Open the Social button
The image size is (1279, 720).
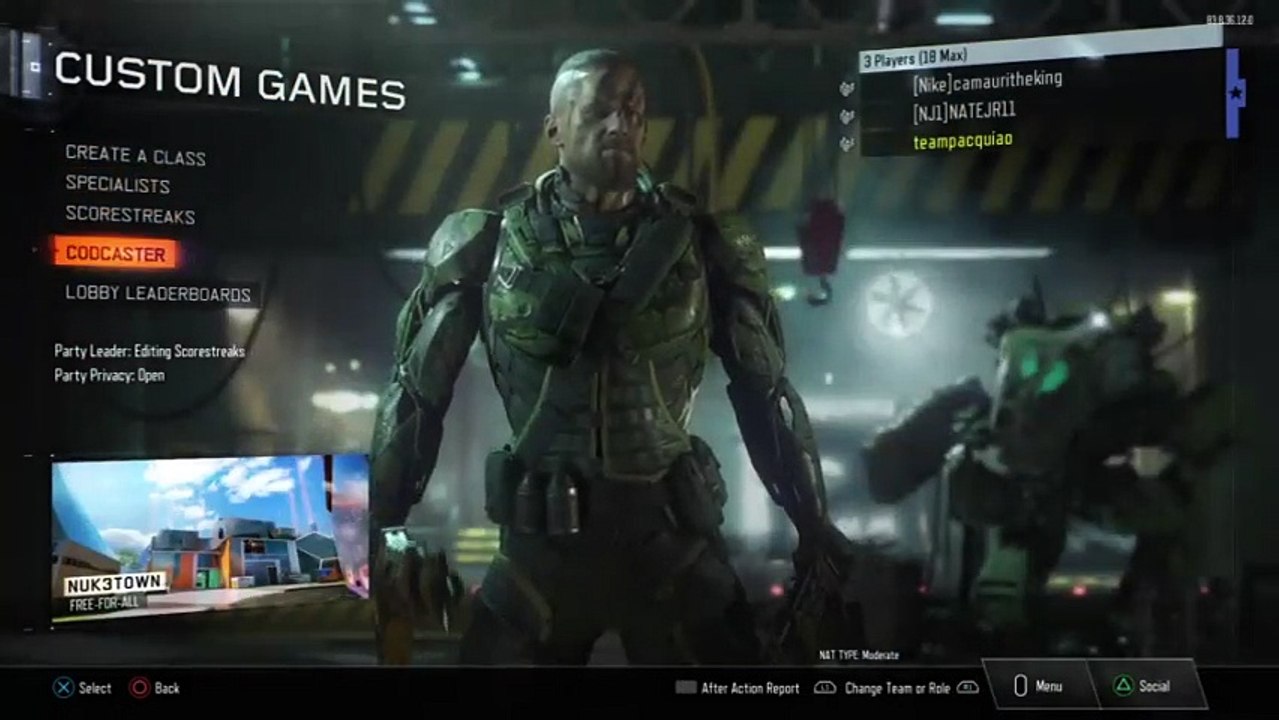(1148, 686)
